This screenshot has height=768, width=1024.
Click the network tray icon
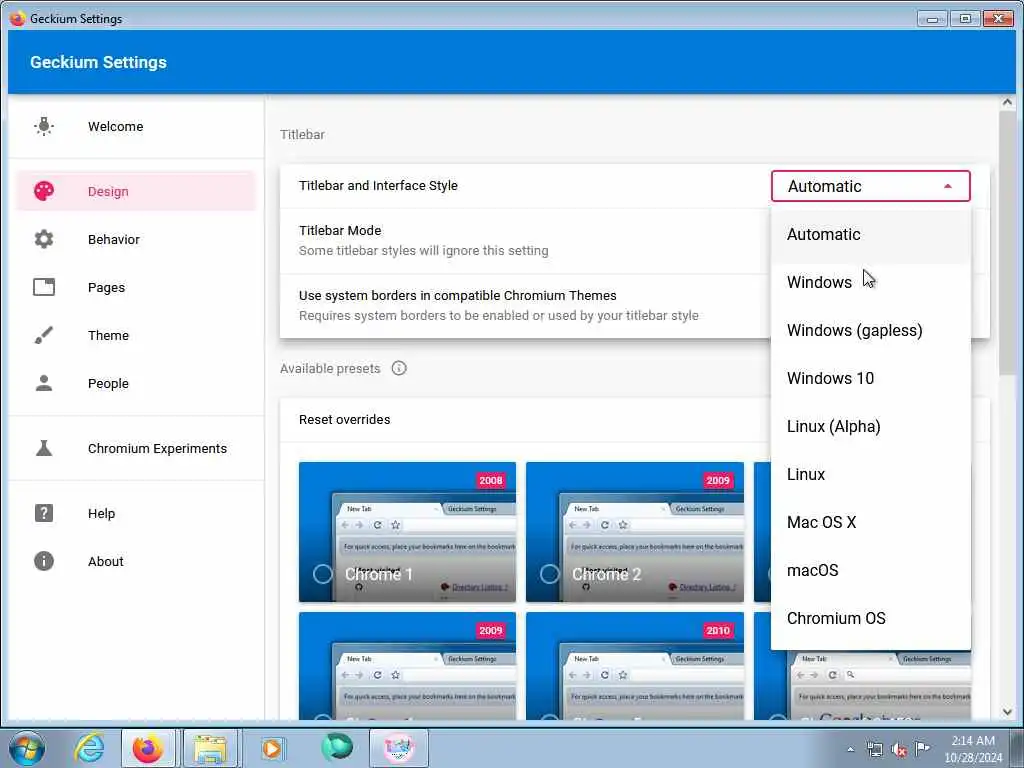tap(874, 750)
